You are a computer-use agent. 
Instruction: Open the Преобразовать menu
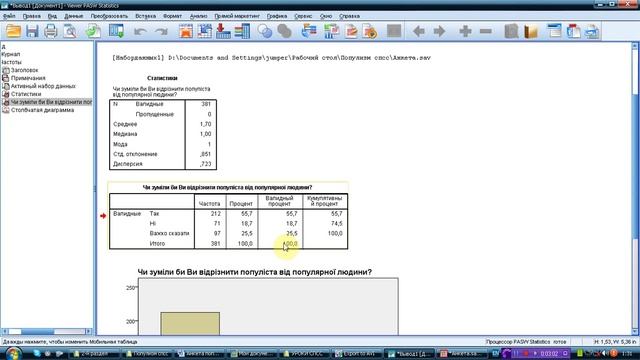pos(109,16)
